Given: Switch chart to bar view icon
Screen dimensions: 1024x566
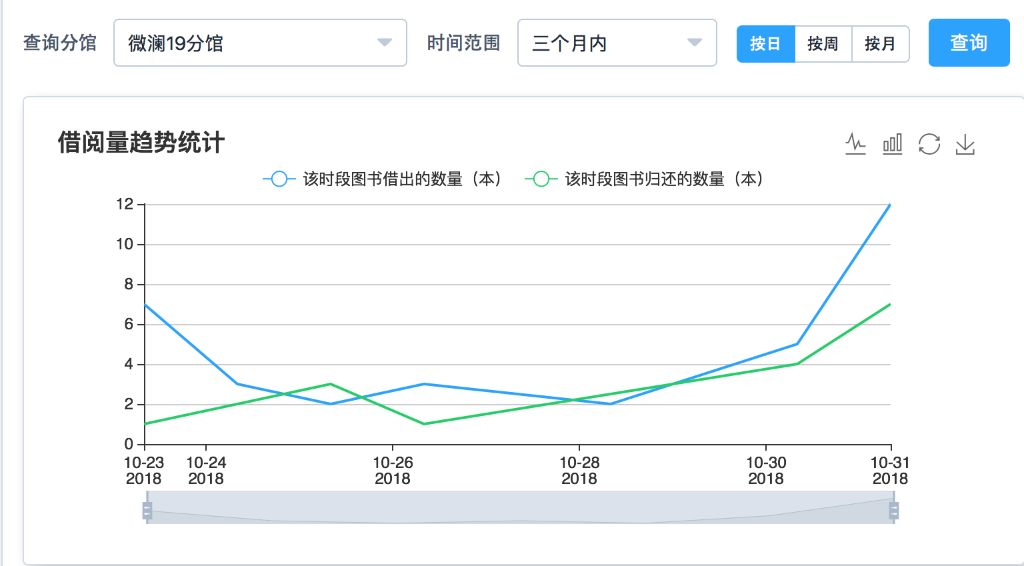Looking at the screenshot, I should (892, 144).
